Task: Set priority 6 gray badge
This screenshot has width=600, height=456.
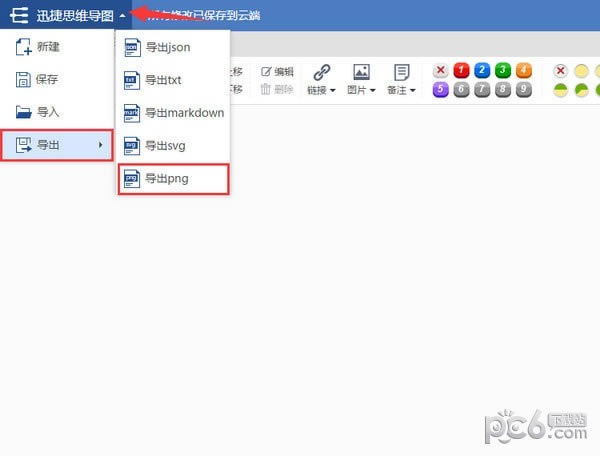Action: click(461, 90)
